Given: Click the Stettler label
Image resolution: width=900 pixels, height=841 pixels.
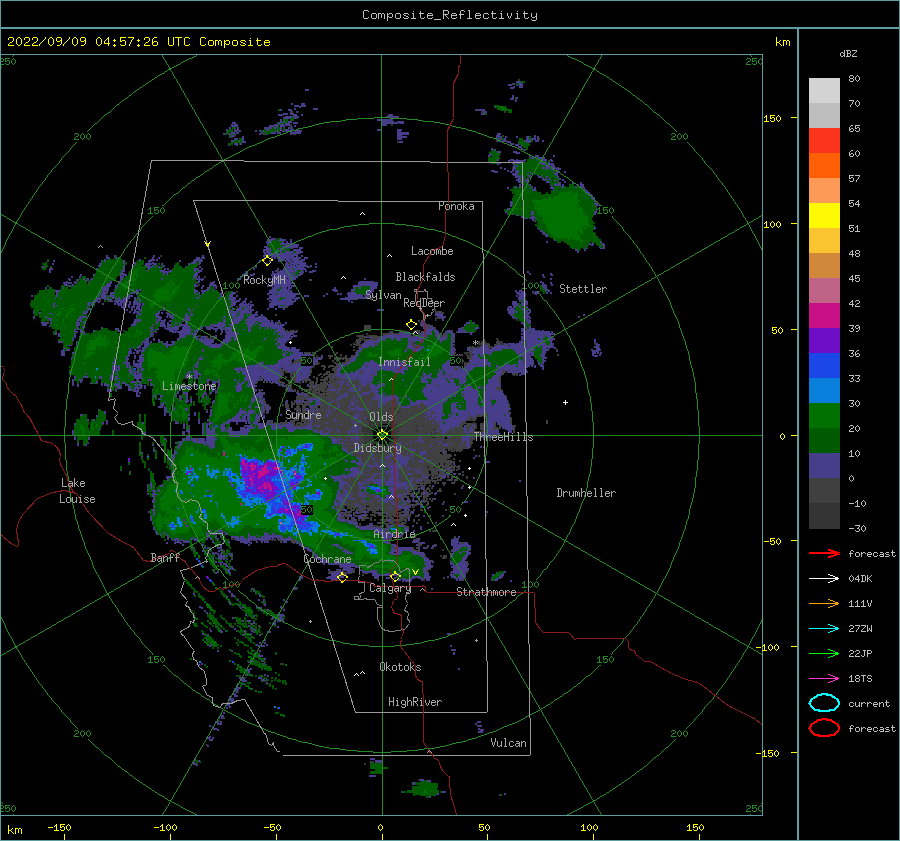Looking at the screenshot, I should pyautogui.click(x=583, y=289).
